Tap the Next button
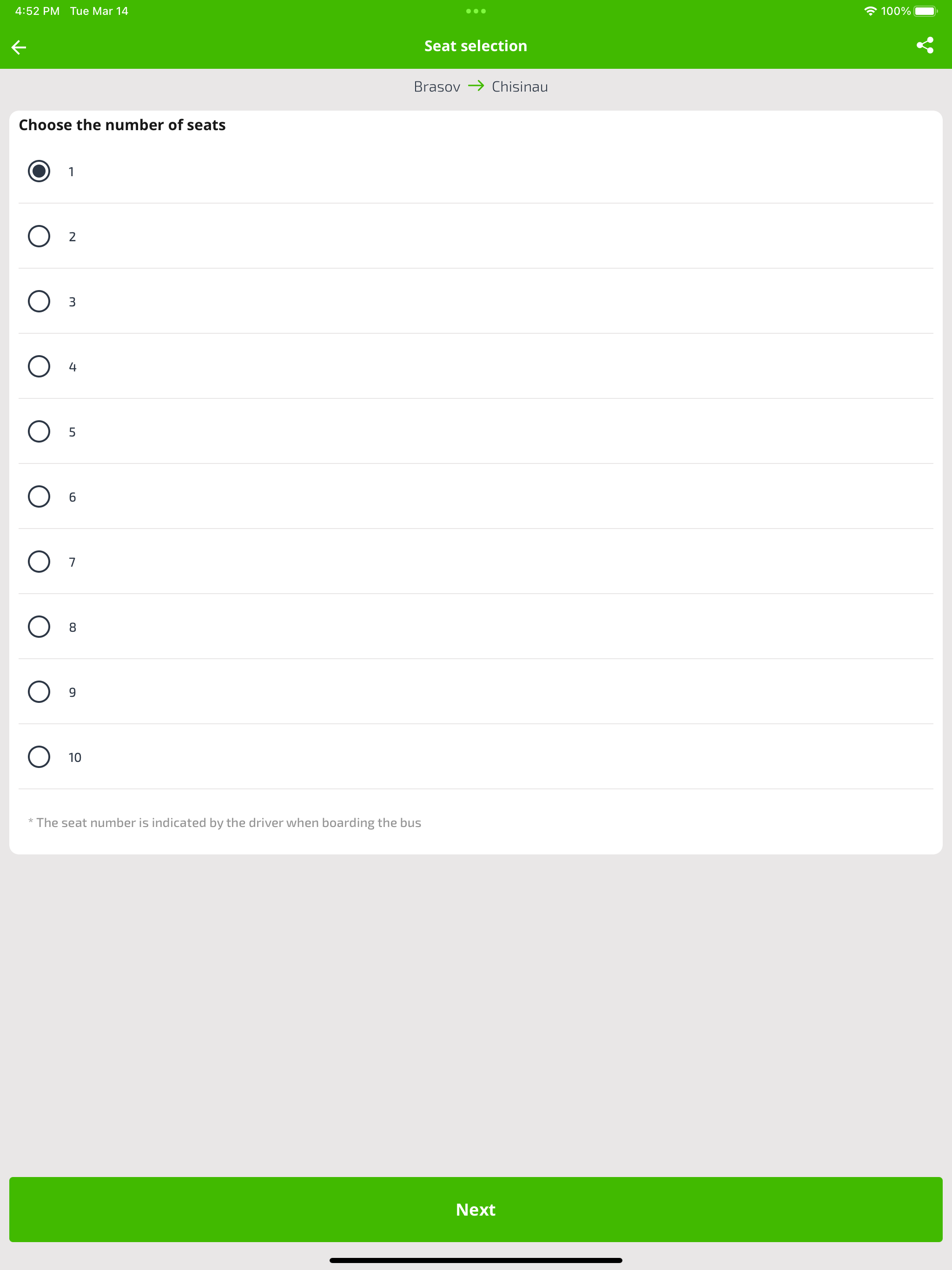 click(476, 1210)
